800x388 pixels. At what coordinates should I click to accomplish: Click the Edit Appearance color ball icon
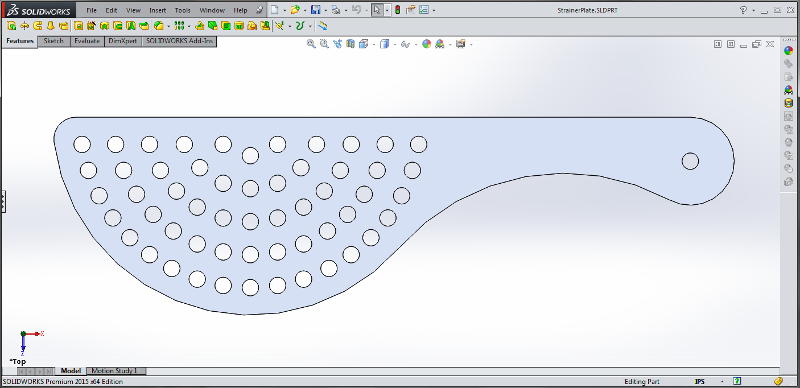coord(427,44)
